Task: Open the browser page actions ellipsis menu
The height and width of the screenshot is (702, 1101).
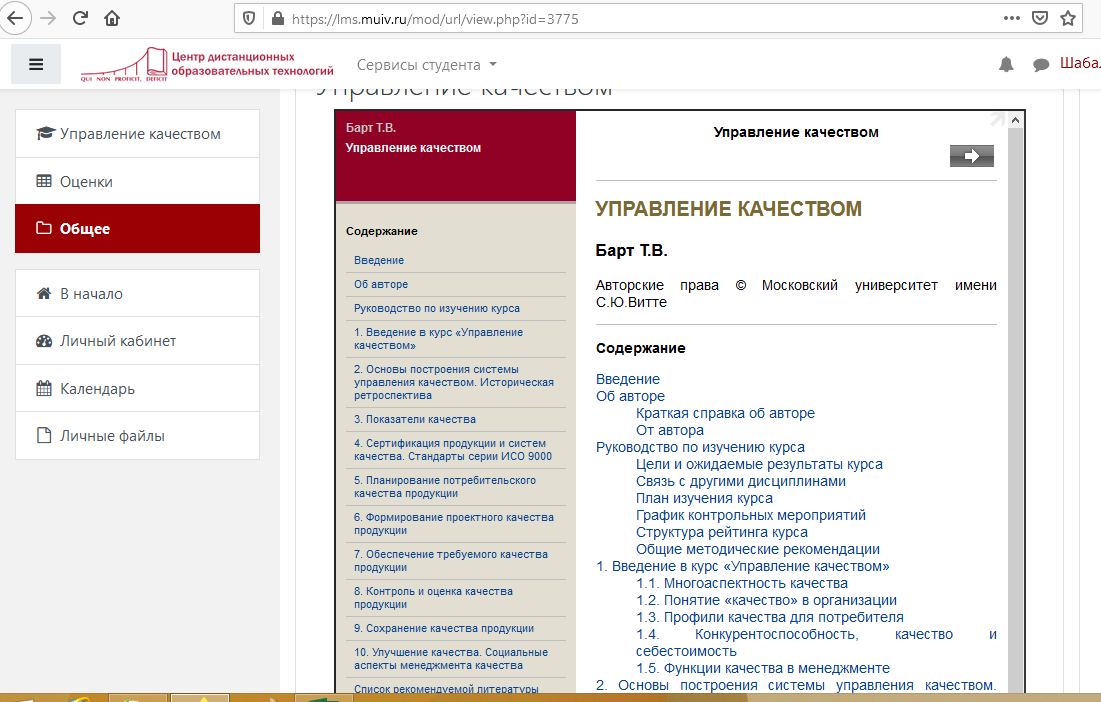Action: pyautogui.click(x=1012, y=18)
